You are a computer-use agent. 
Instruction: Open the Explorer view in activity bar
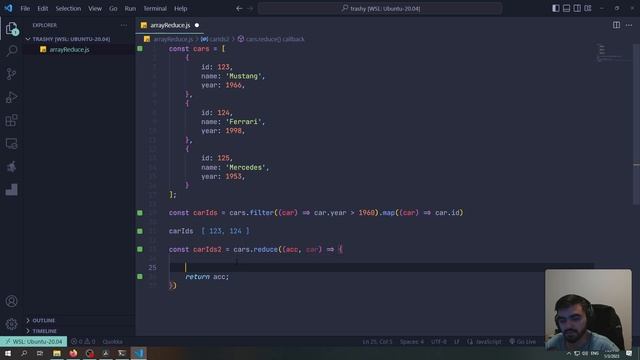tap(11, 29)
